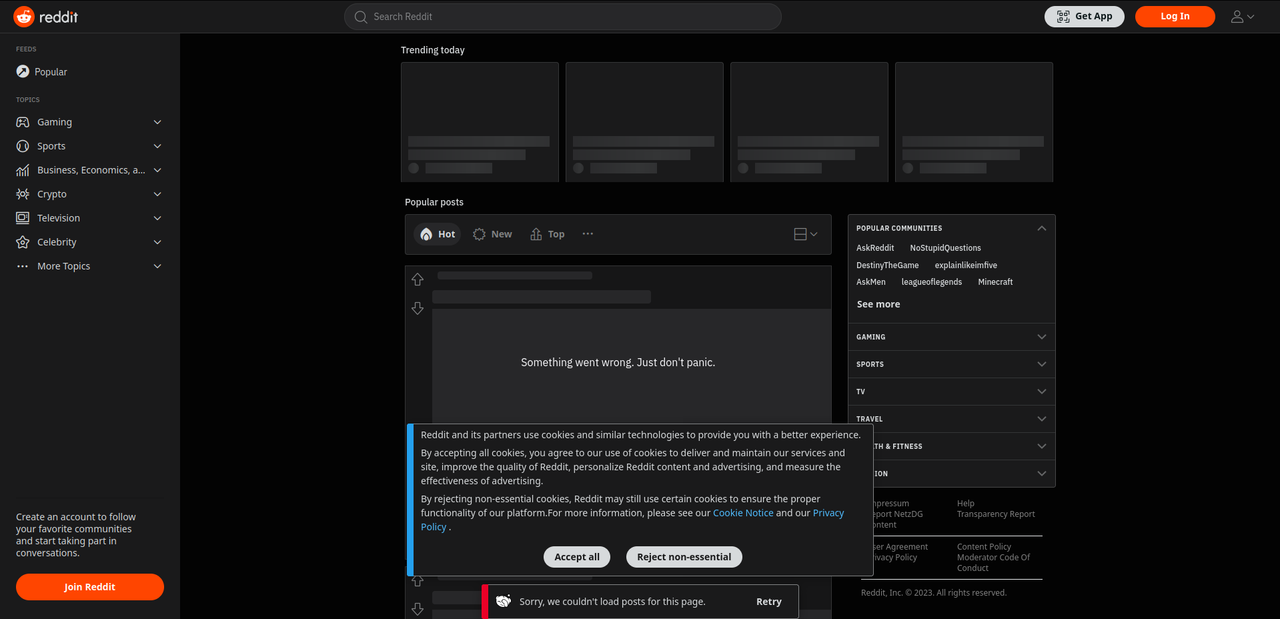Reject non-essential cookies
The width and height of the screenshot is (1280, 619).
pos(684,557)
